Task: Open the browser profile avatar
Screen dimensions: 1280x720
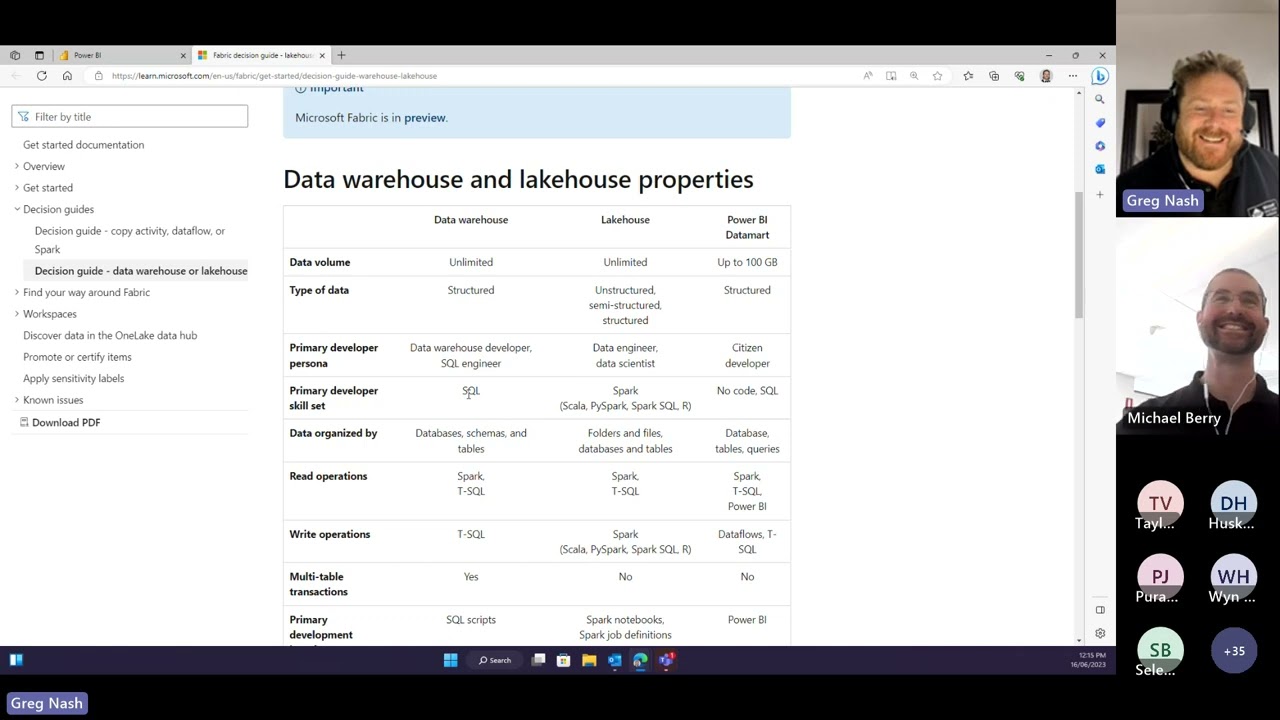Action: pos(1046,76)
